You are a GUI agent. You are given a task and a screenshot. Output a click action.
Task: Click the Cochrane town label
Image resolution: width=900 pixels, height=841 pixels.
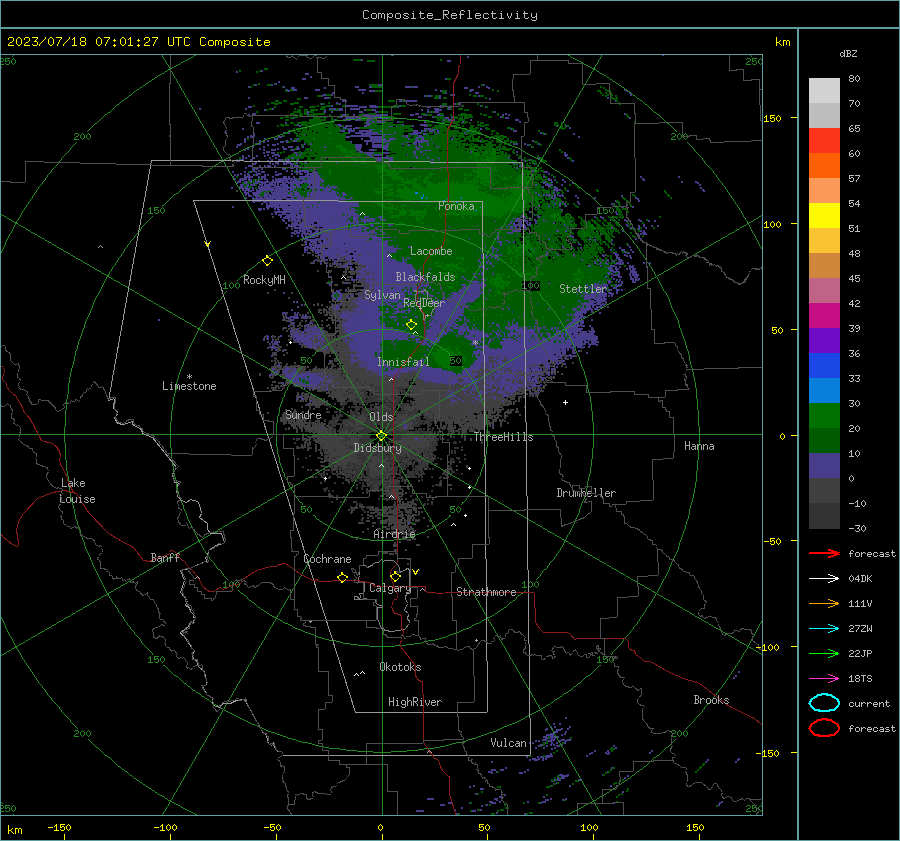(327, 559)
